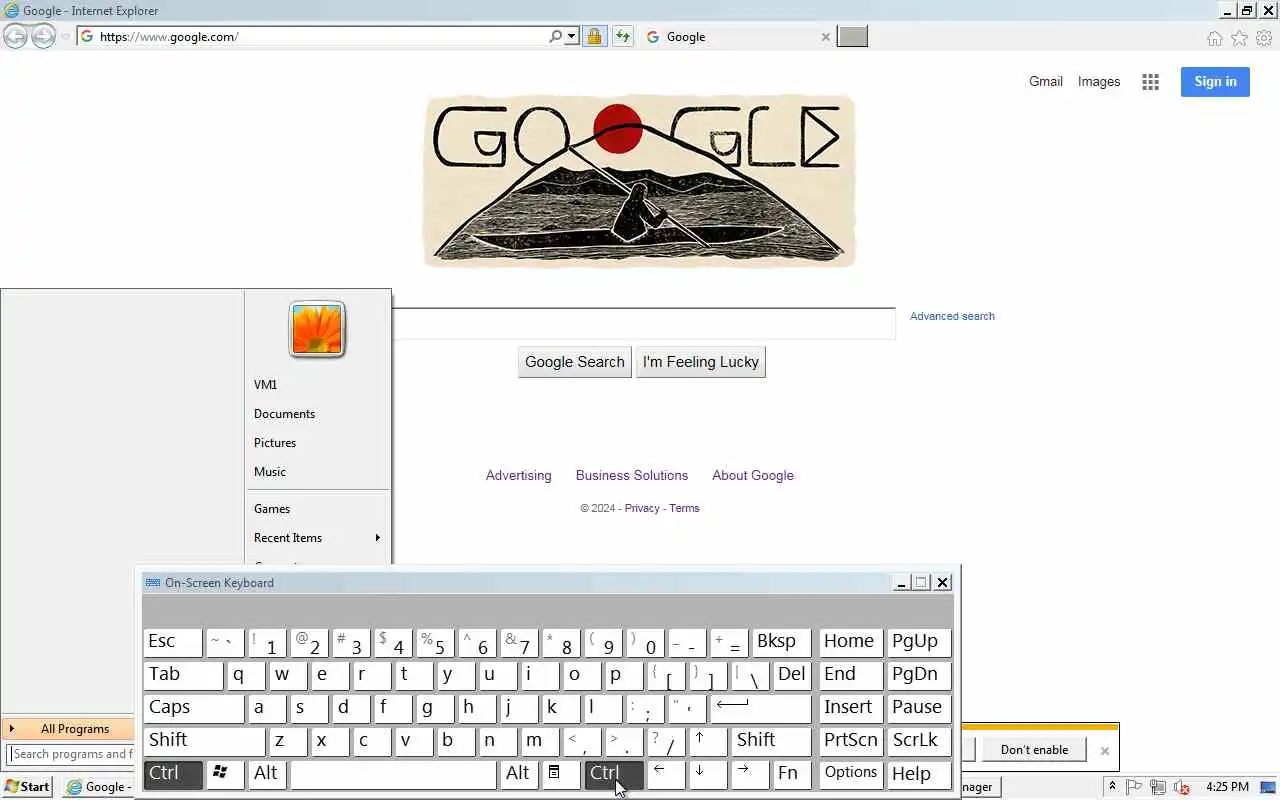Viewport: 1280px width, 800px height.
Task: Open Pictures from Start menu
Action: [317, 443]
